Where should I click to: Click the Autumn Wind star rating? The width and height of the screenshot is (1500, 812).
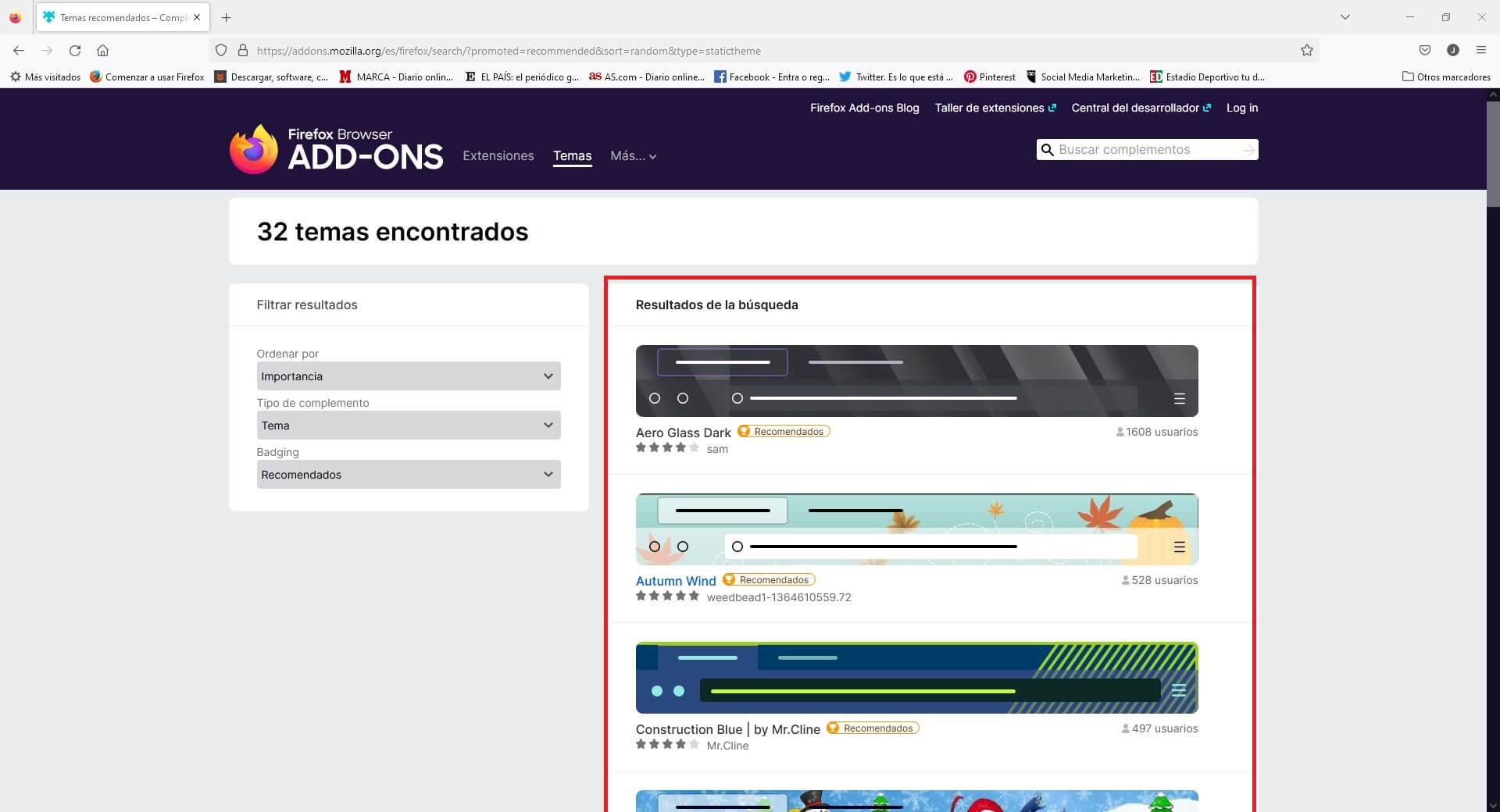667,597
